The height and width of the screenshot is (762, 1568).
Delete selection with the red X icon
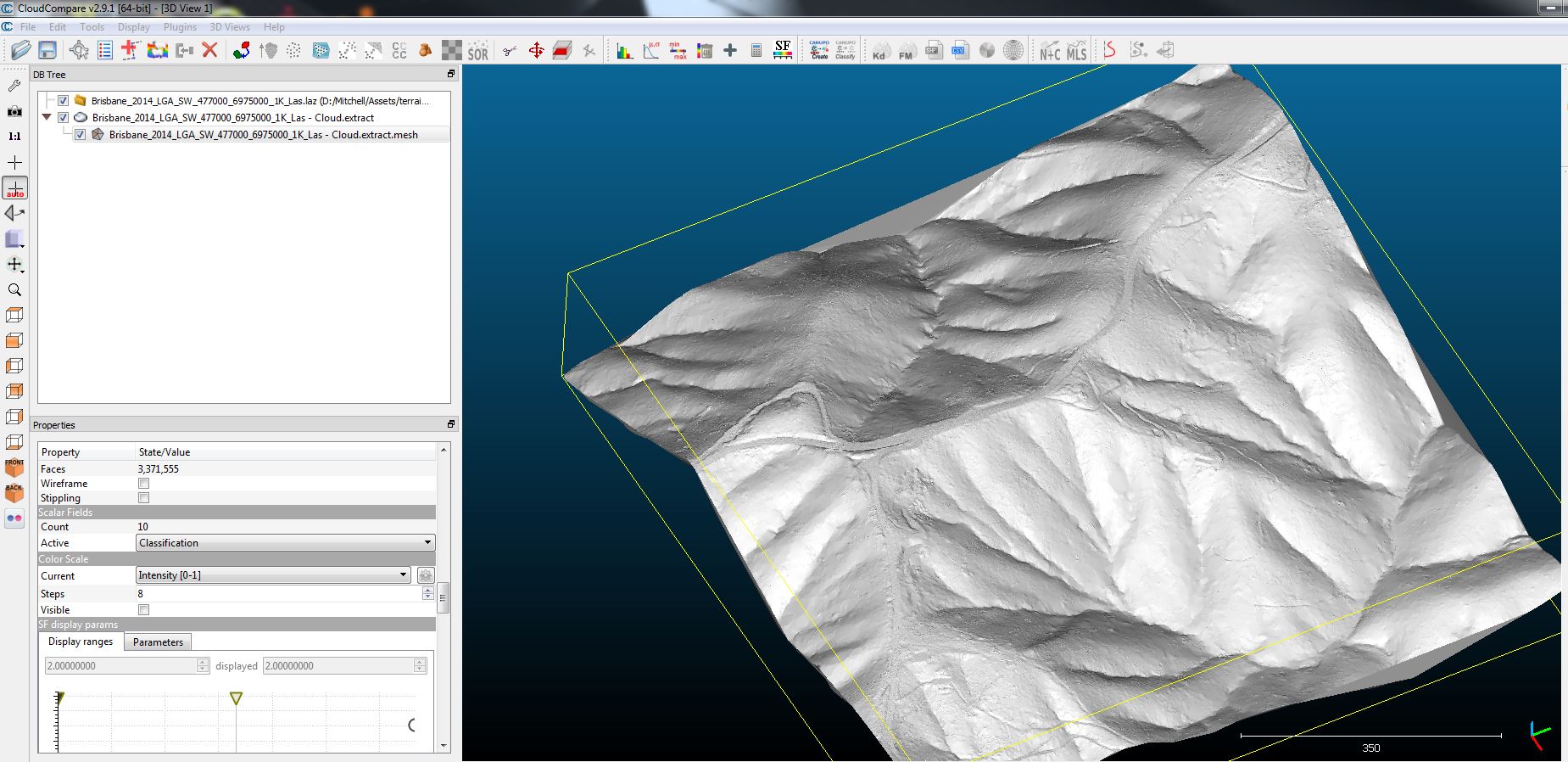pos(210,50)
